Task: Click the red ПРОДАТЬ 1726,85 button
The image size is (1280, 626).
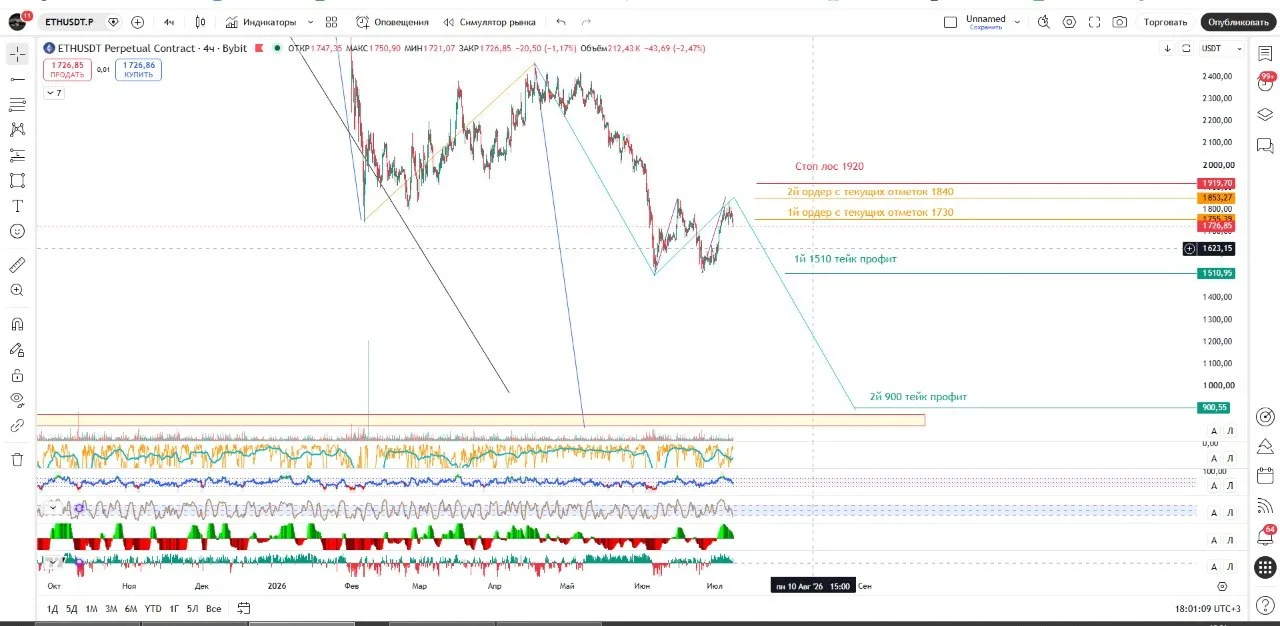Action: [x=67, y=69]
